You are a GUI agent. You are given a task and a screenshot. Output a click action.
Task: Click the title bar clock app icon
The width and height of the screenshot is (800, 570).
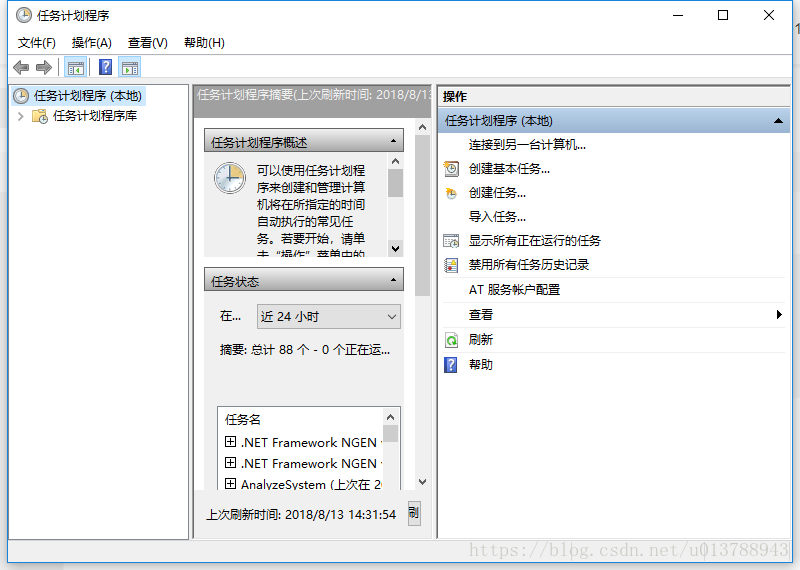pyautogui.click(x=23, y=15)
